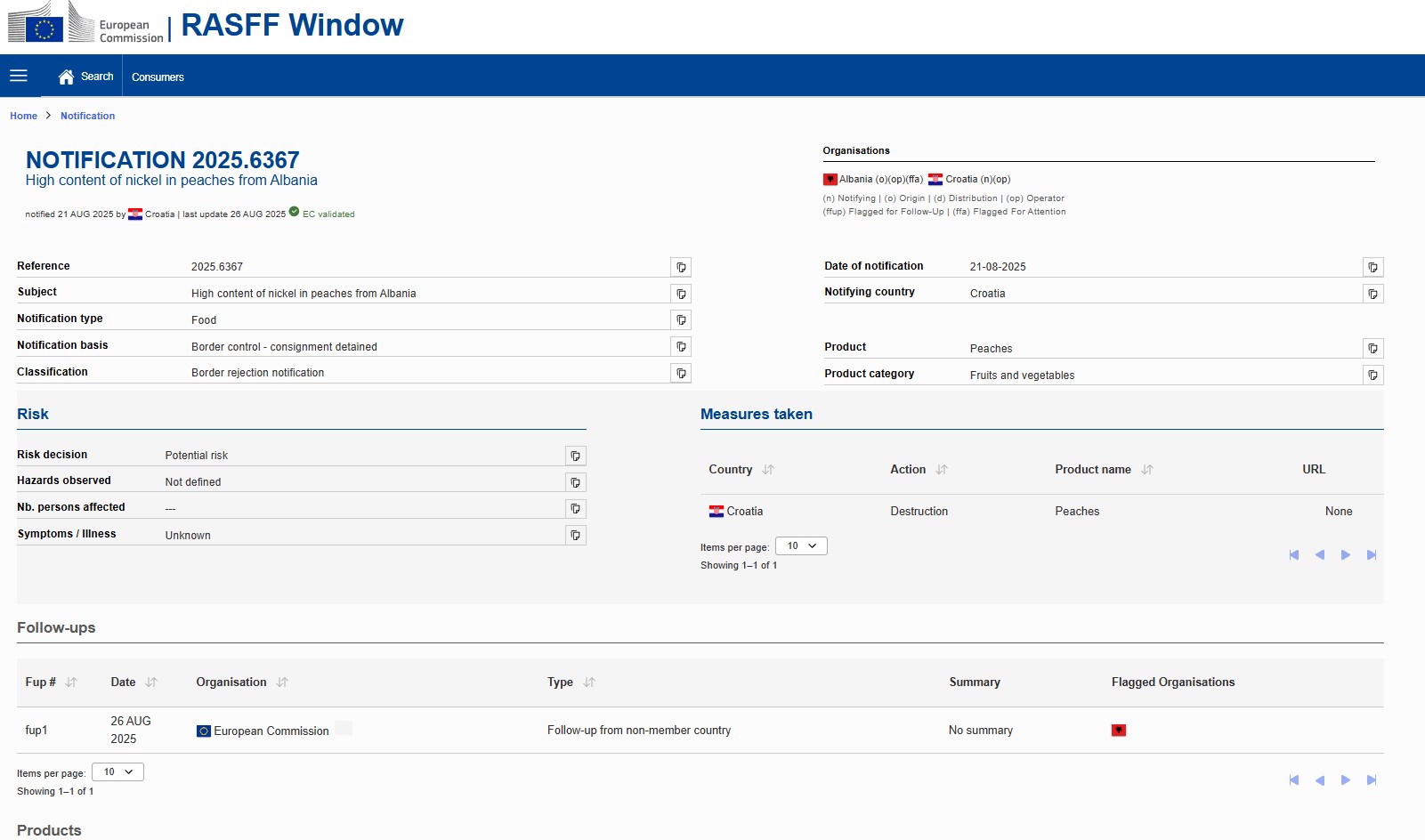This screenshot has width=1425, height=840.
Task: Go to first page of Follow-ups
Action: (1294, 780)
